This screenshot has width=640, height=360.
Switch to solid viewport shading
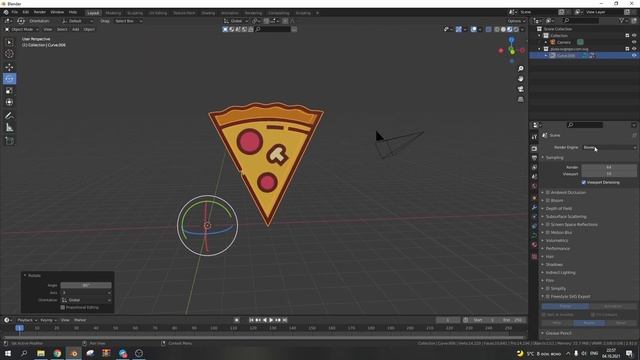click(x=503, y=29)
